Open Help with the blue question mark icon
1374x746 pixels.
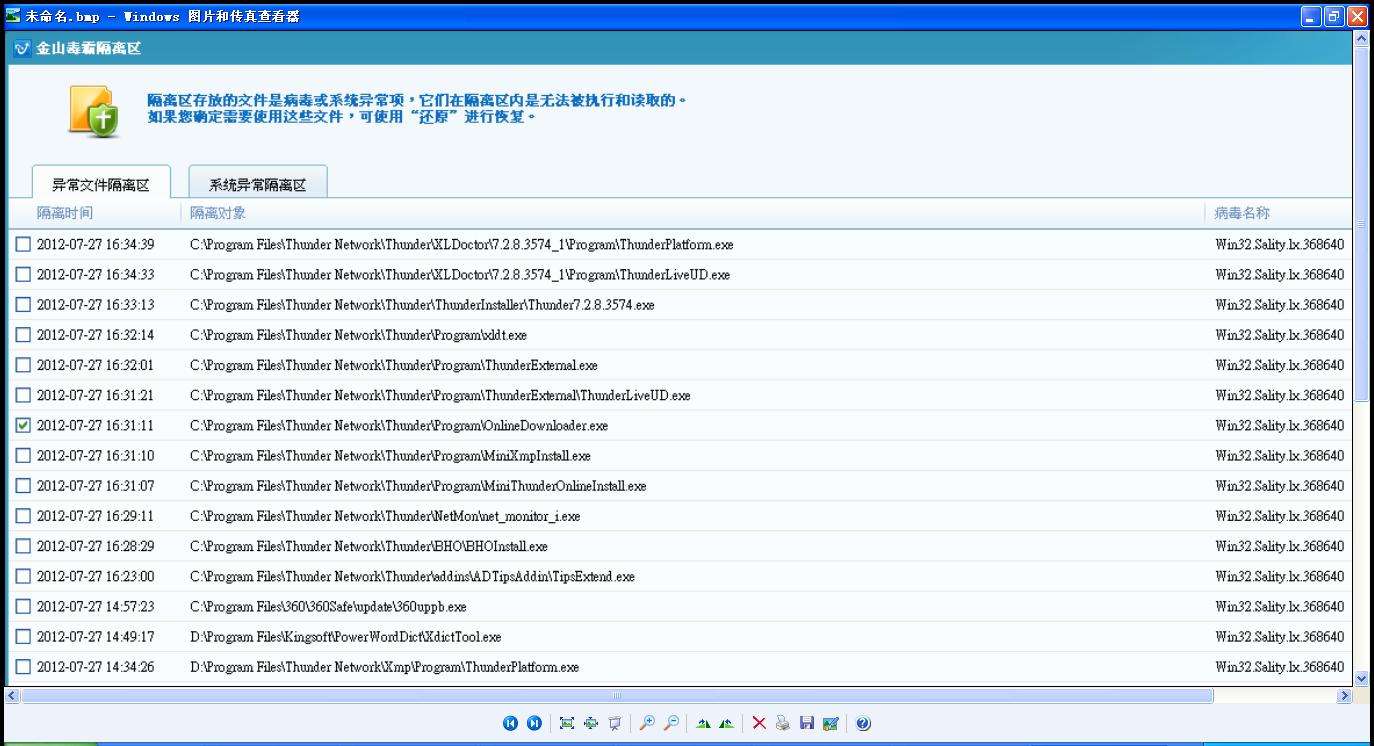pyautogui.click(x=863, y=723)
